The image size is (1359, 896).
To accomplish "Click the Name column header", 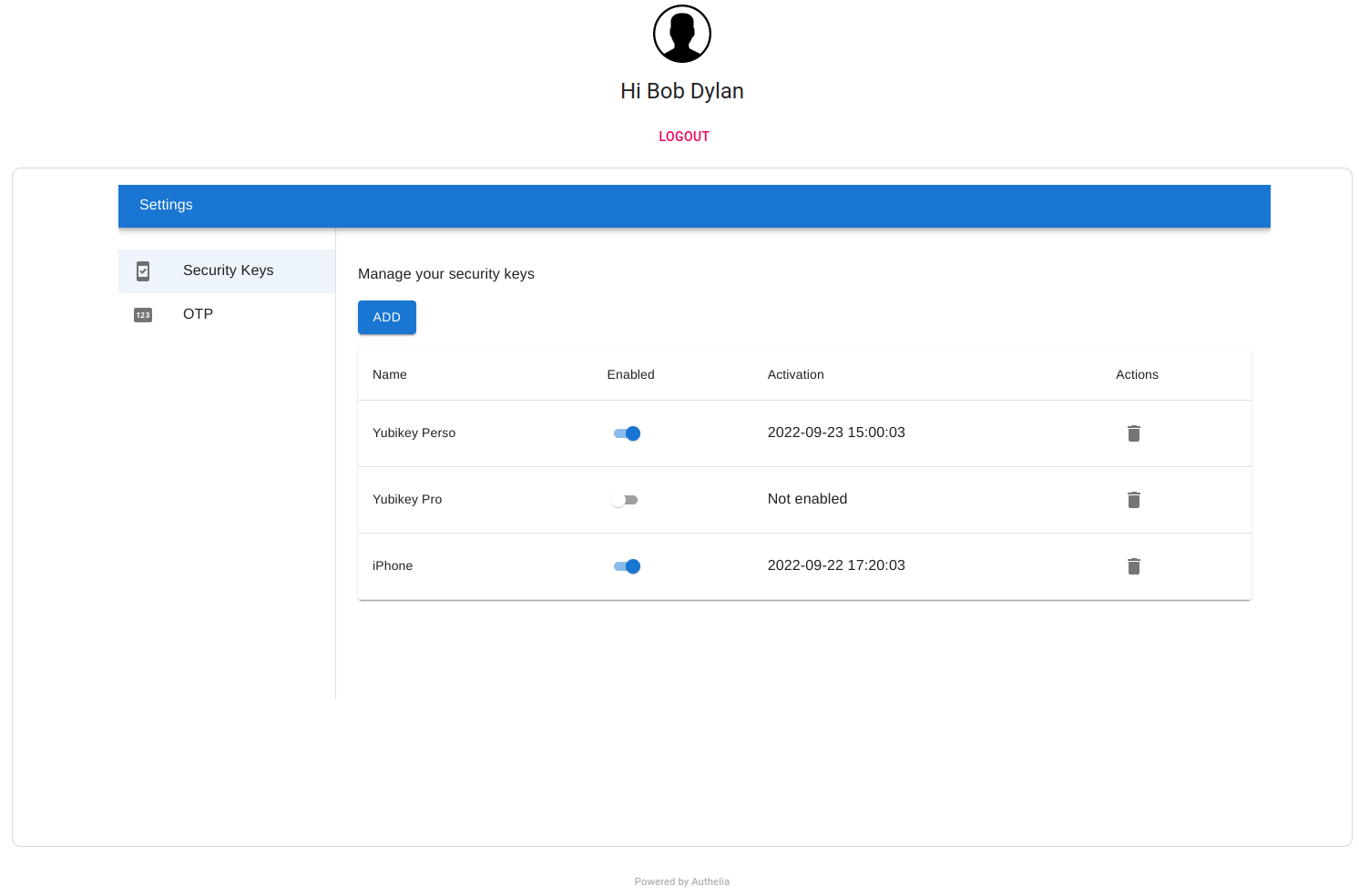I will click(389, 374).
